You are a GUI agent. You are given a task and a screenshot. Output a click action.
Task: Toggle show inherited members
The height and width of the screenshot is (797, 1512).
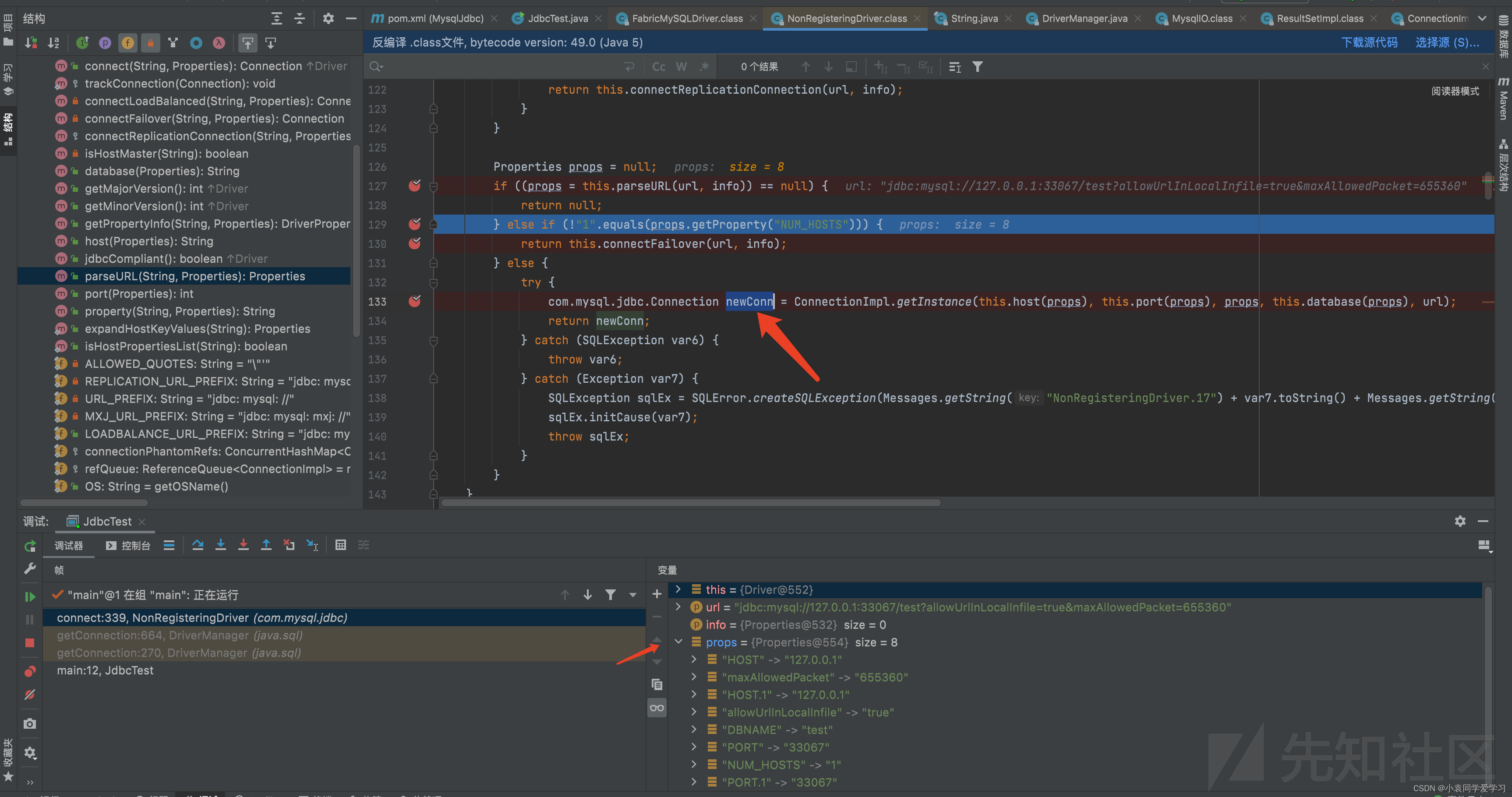(83, 43)
